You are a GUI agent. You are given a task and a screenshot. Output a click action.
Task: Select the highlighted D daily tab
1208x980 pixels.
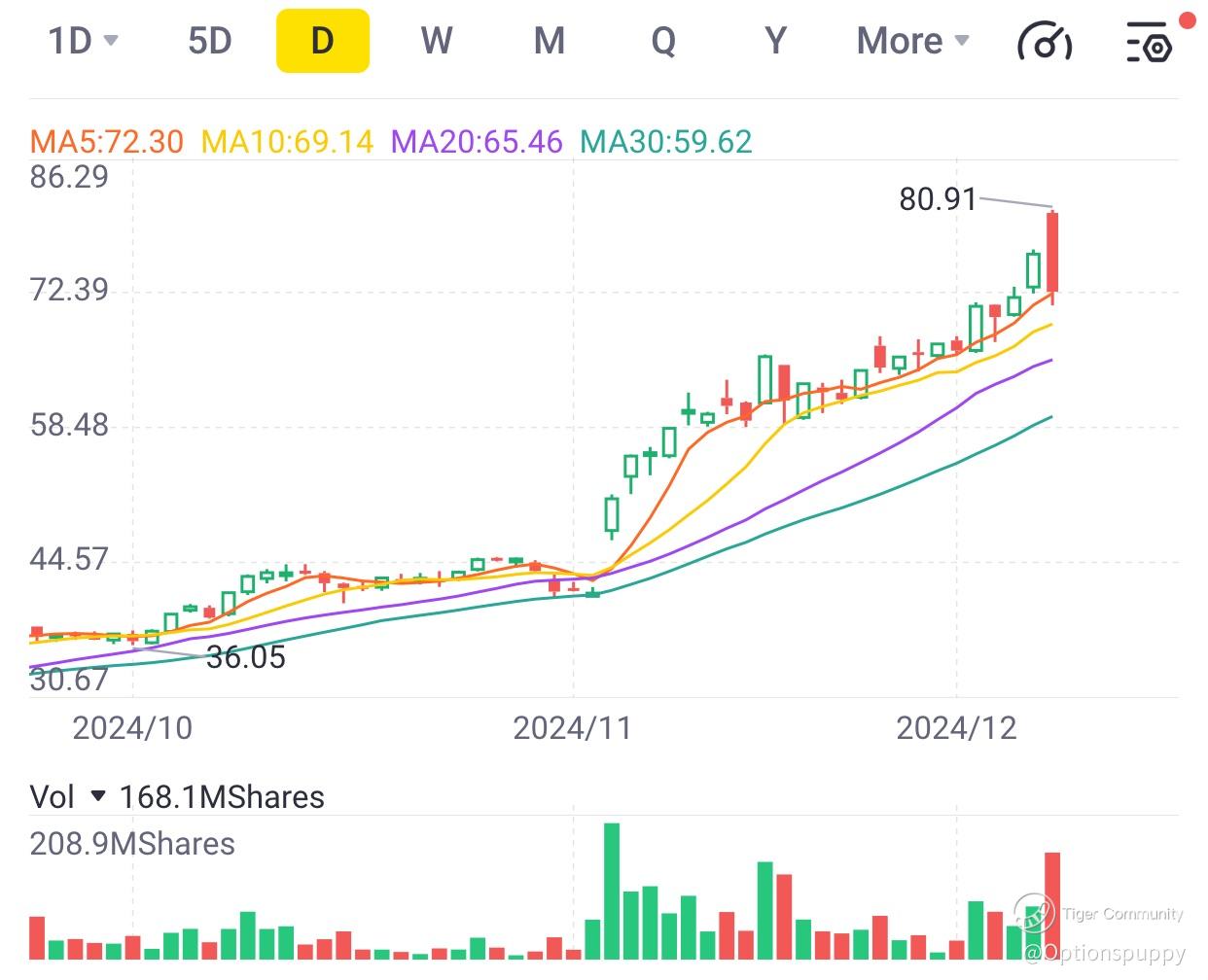tap(323, 41)
